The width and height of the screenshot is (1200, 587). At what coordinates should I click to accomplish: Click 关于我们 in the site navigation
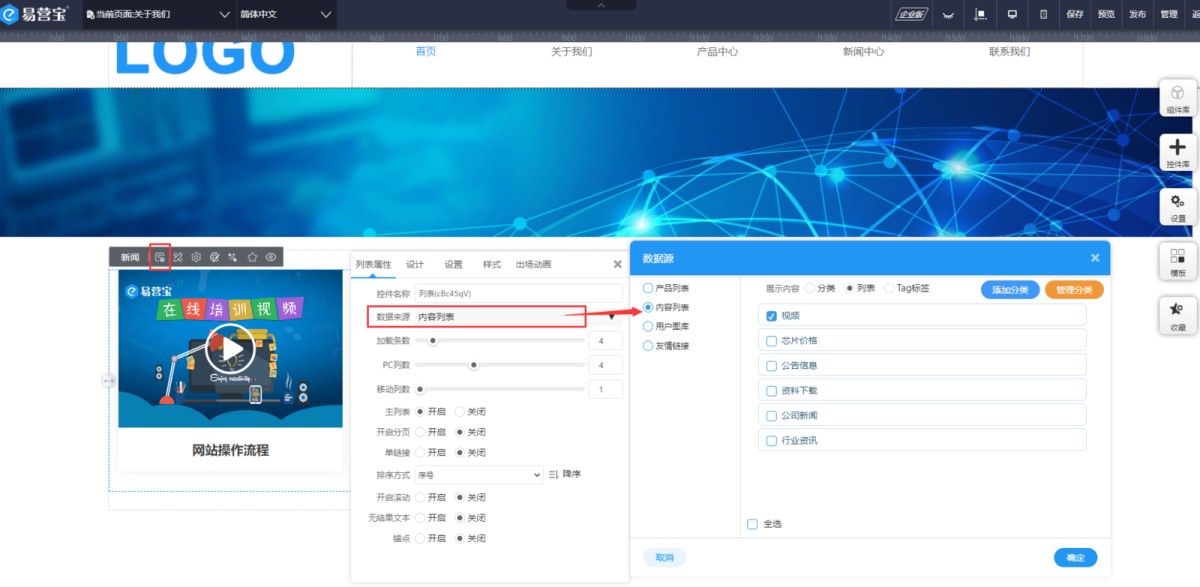pyautogui.click(x=571, y=51)
